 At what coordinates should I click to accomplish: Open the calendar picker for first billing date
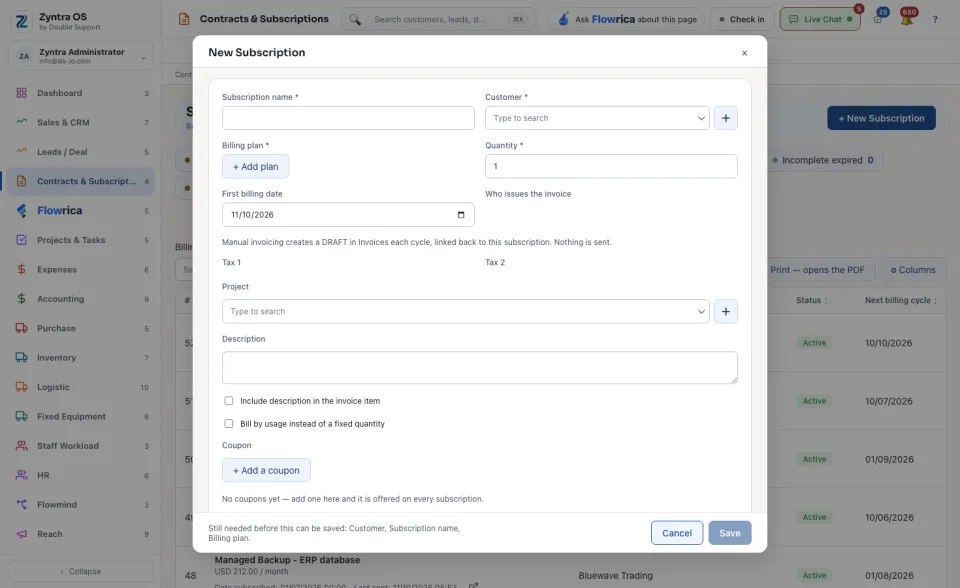[461, 214]
